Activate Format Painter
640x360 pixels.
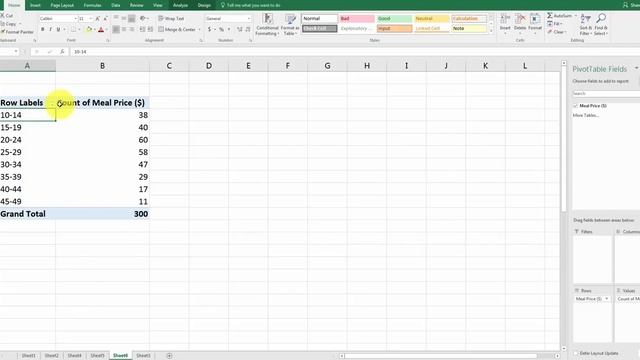tap(17, 32)
